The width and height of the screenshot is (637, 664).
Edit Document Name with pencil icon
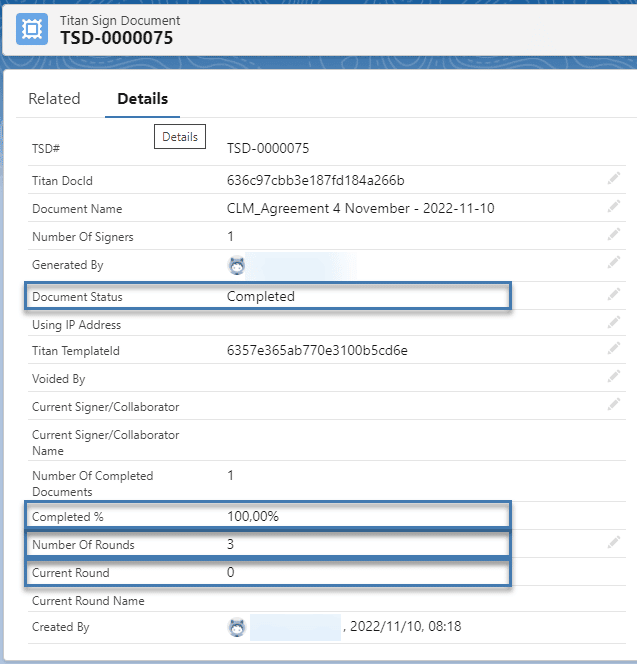614,206
